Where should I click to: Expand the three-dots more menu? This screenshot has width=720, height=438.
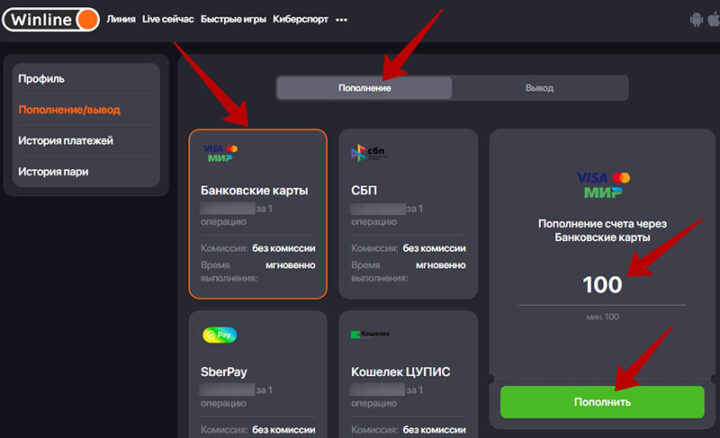tap(342, 19)
